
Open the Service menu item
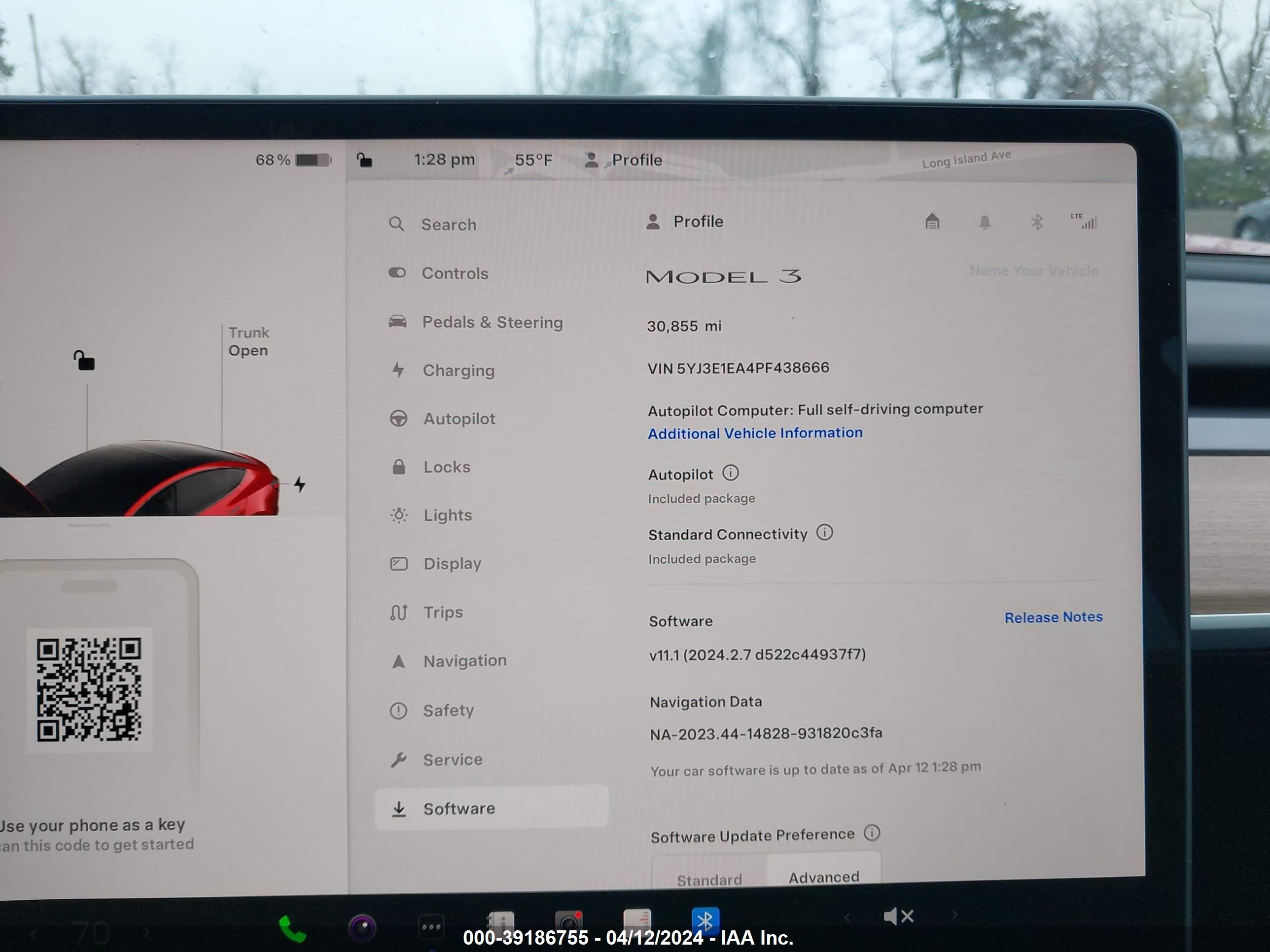436,760
